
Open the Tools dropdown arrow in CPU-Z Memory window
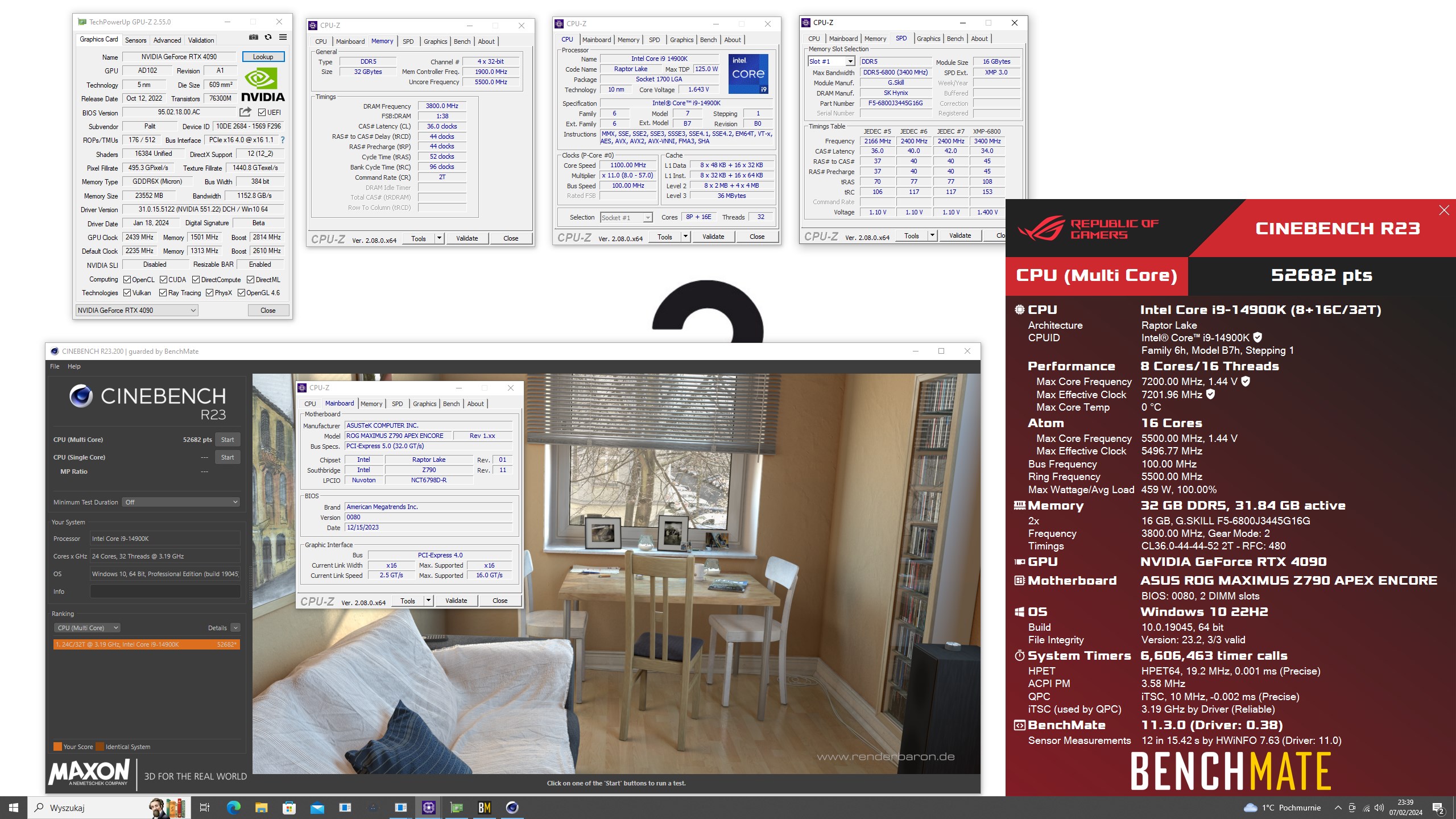pos(439,238)
